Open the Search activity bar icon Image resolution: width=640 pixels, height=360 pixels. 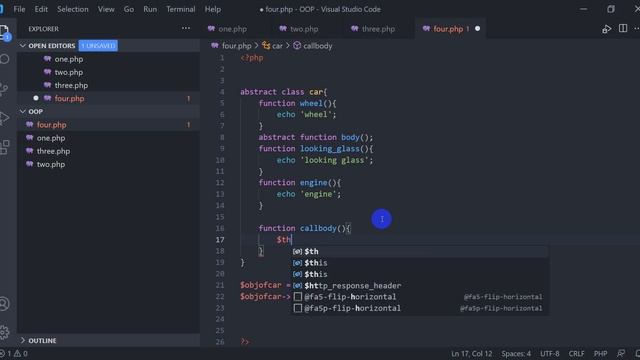click(x=5, y=60)
